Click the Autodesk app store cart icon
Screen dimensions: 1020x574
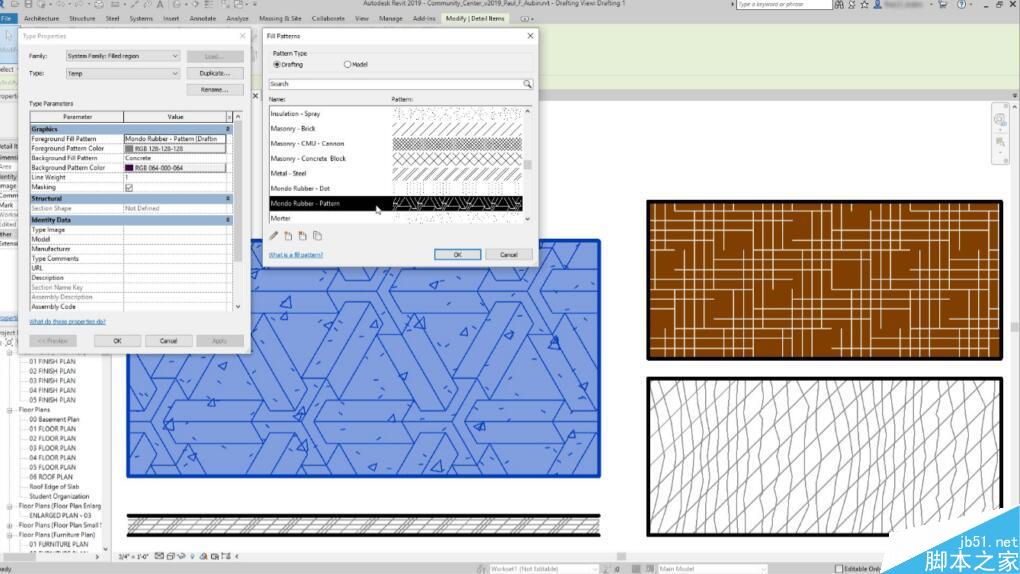click(x=943, y=4)
